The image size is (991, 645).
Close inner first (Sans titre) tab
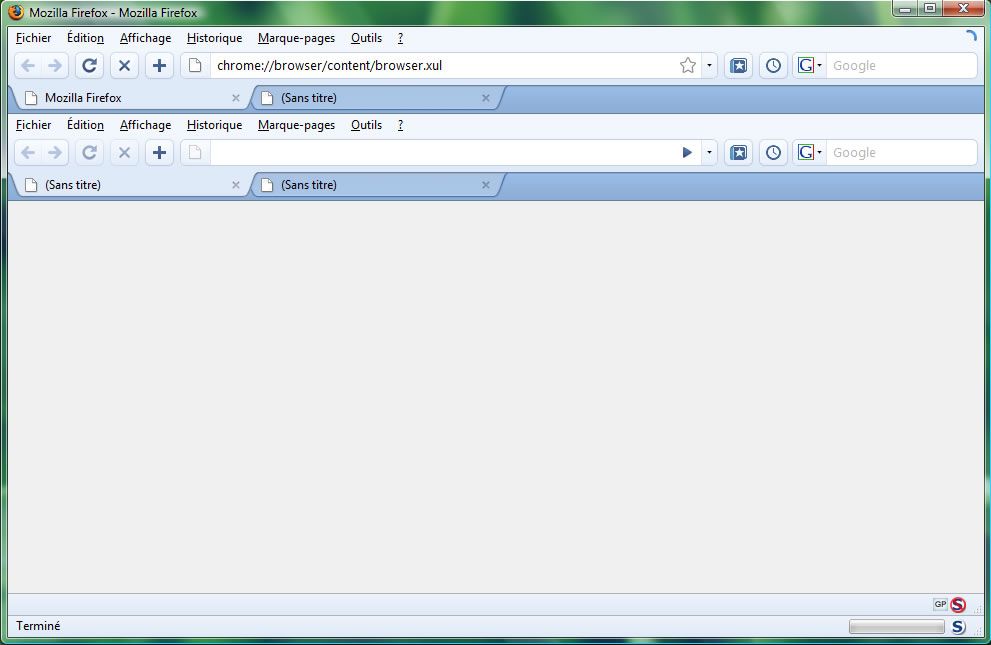(x=236, y=185)
